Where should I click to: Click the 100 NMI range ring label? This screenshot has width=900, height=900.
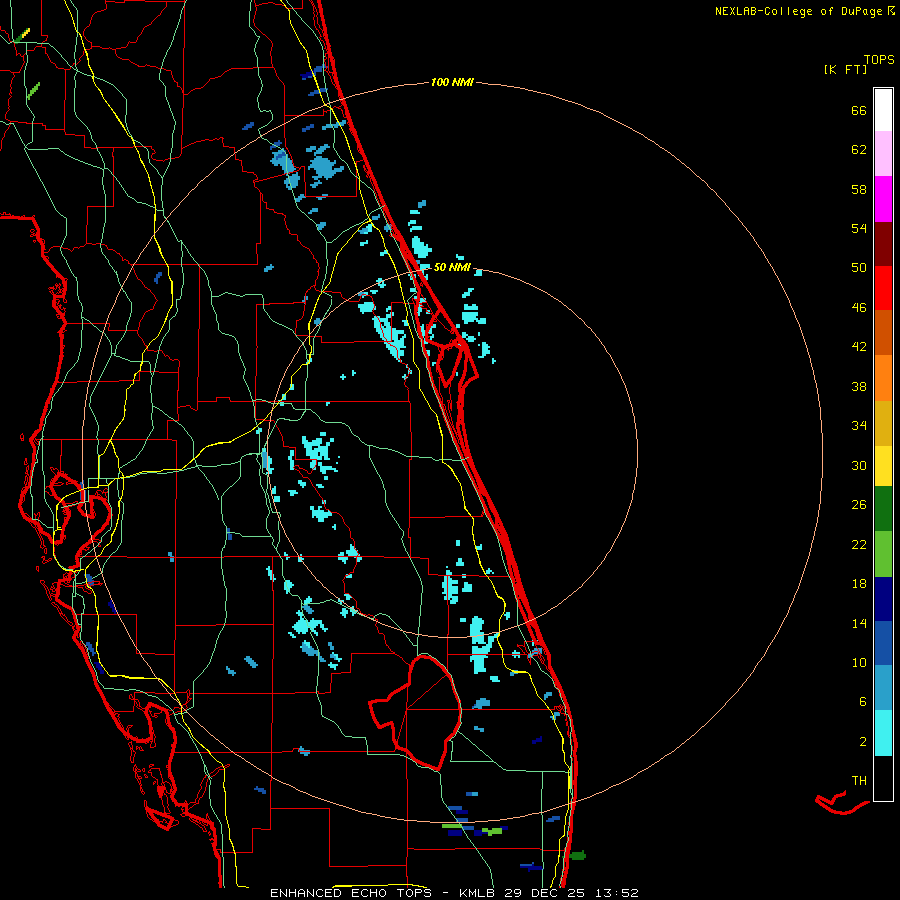click(452, 82)
